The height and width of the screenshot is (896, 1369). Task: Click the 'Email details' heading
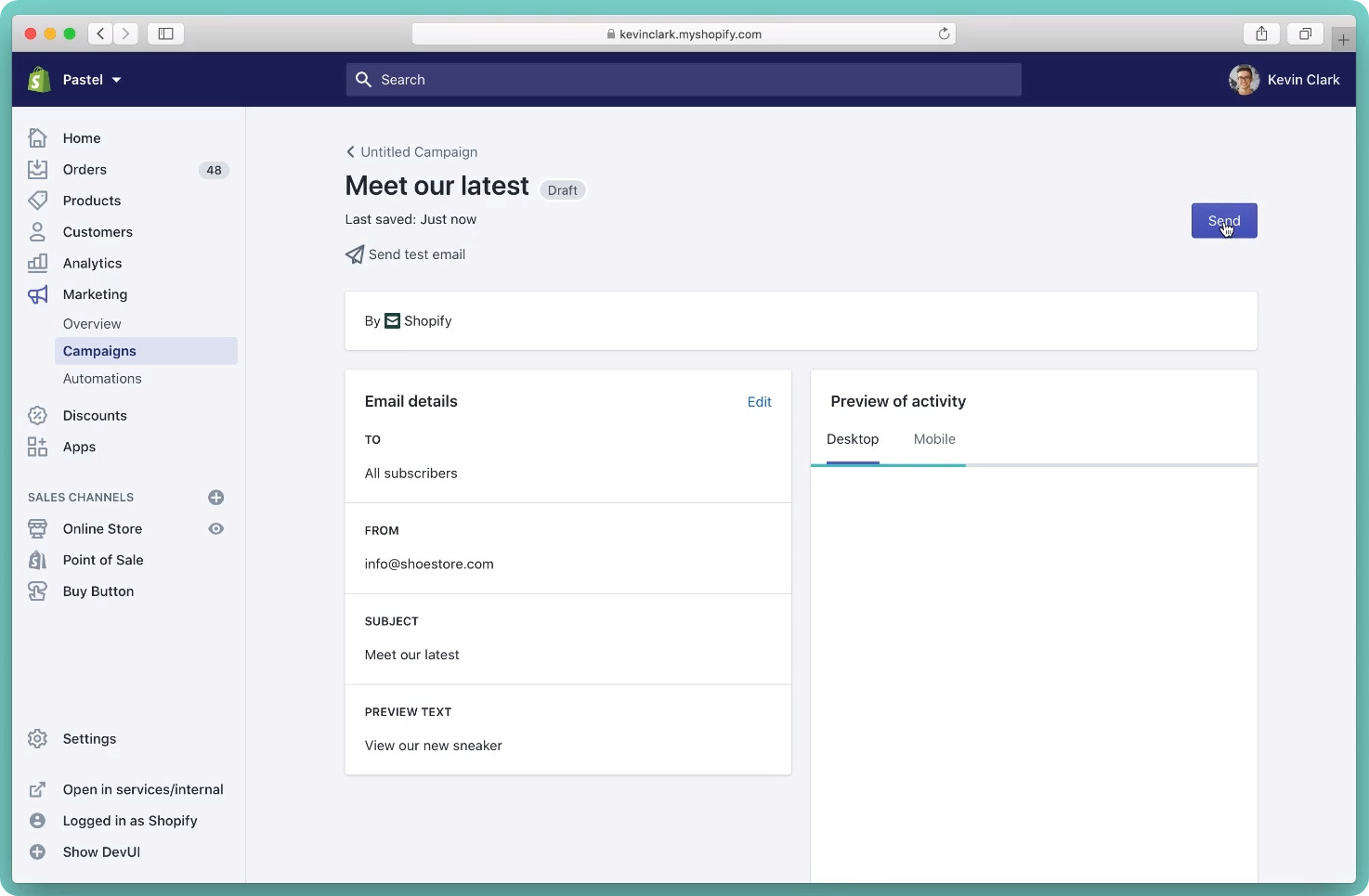pos(411,401)
